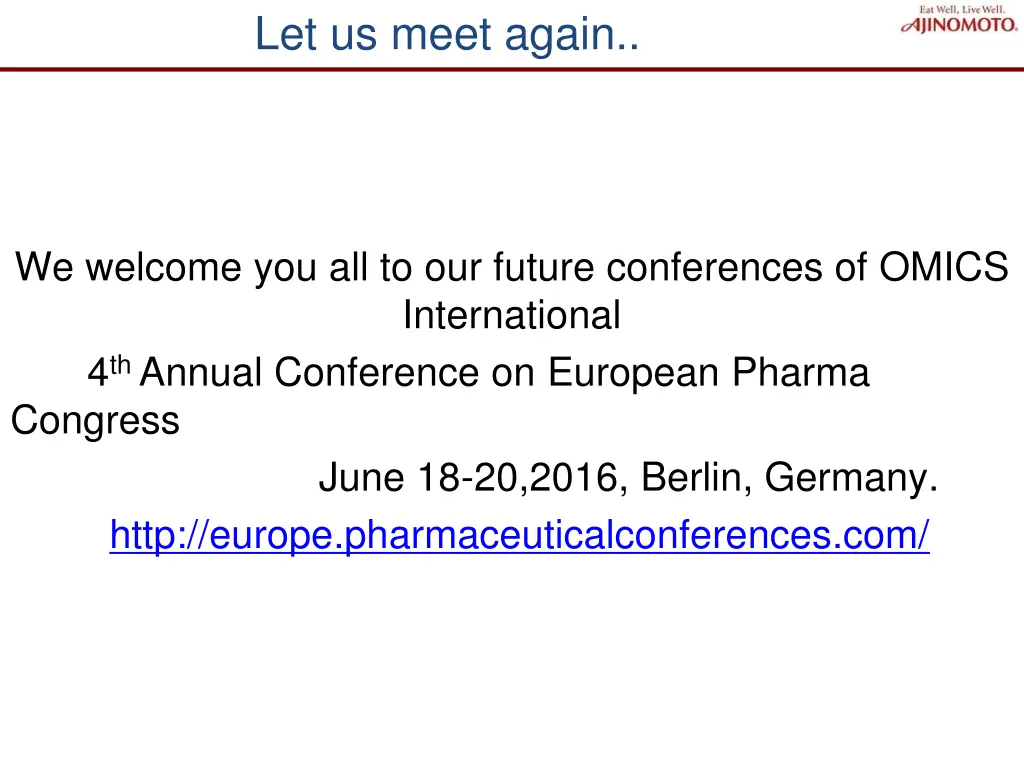
Task: Click the word "International"
Action: coord(511,316)
